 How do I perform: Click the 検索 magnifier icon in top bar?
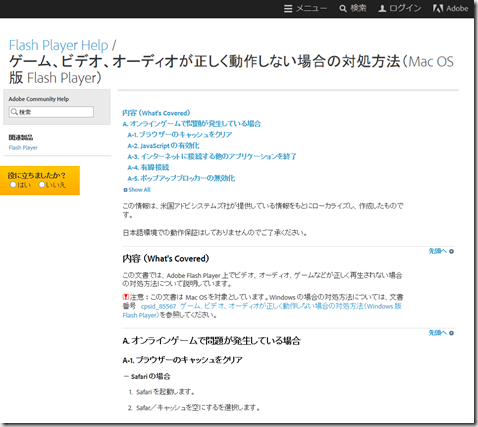click(343, 9)
